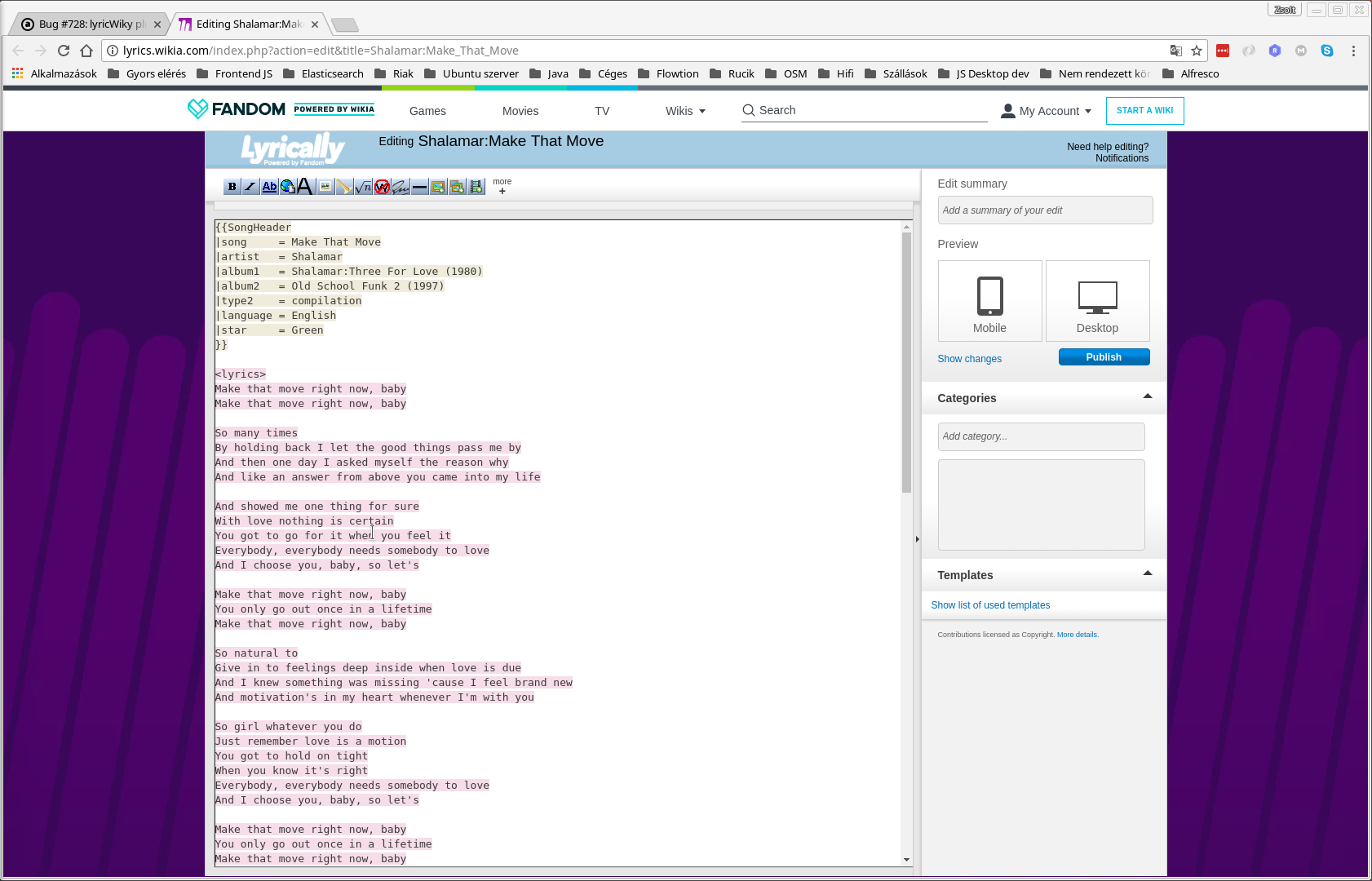Viewport: 1372px width, 881px height.
Task: Open the new tab button
Action: click(345, 24)
